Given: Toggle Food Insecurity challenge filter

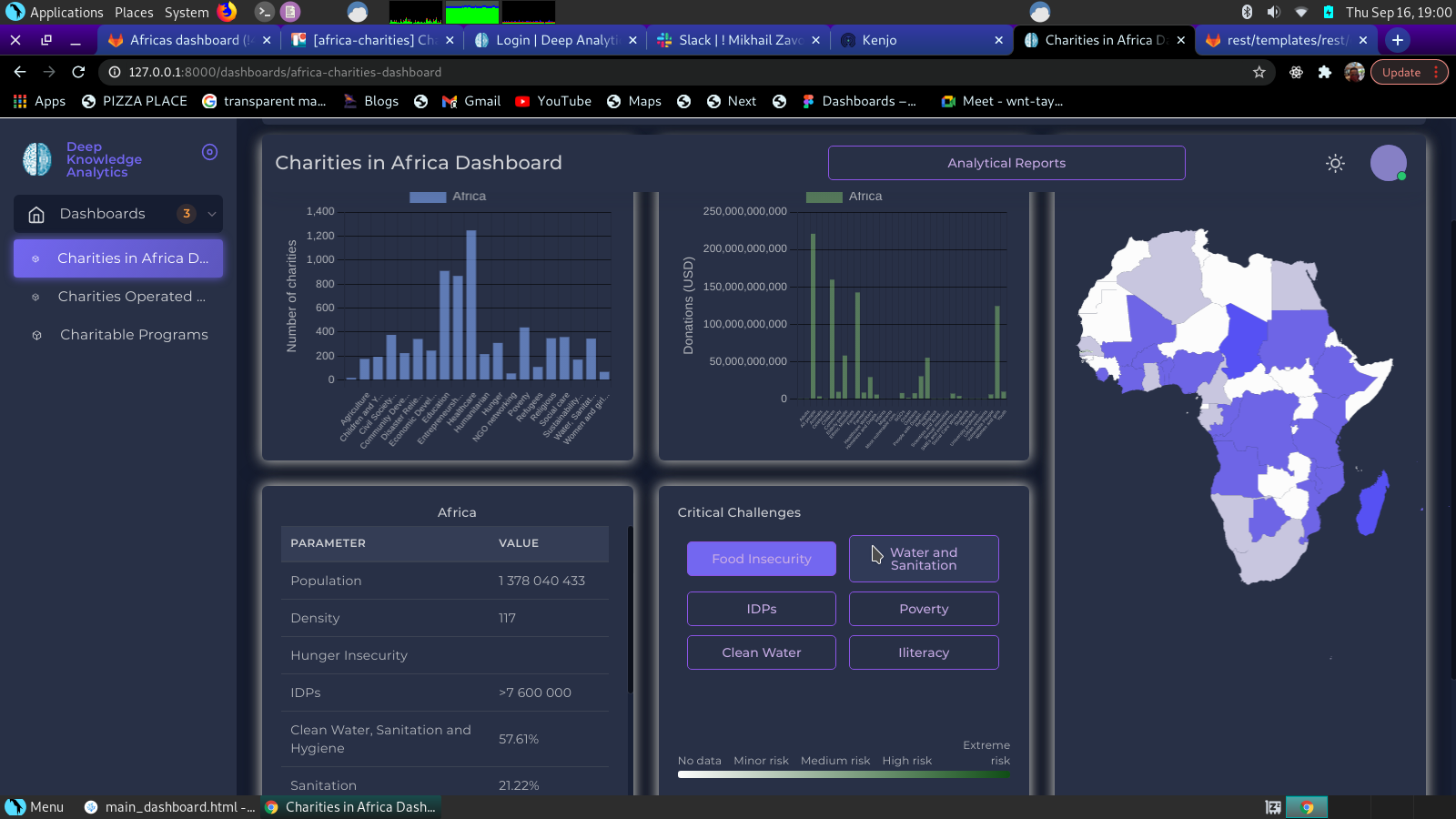Looking at the screenshot, I should pos(762,559).
